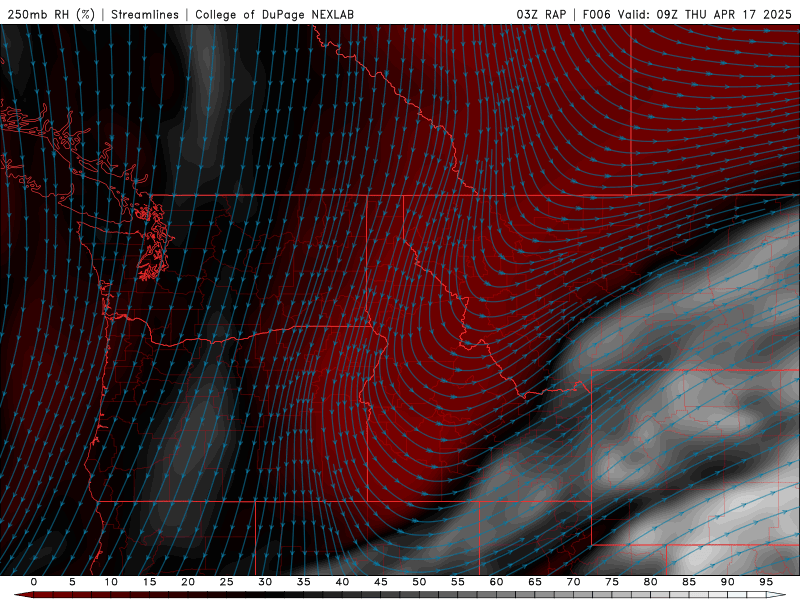Click the red left arrow end of colorbar
This screenshot has height=600, width=800.
pos(23,595)
